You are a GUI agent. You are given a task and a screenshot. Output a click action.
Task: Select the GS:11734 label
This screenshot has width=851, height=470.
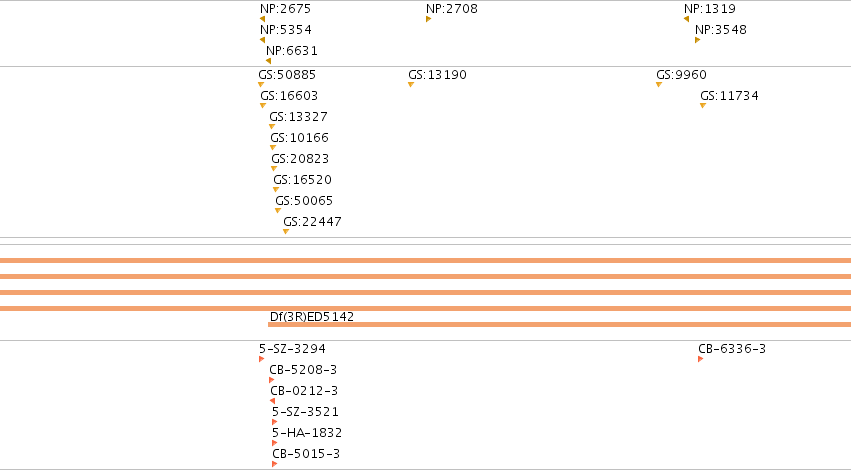729,96
